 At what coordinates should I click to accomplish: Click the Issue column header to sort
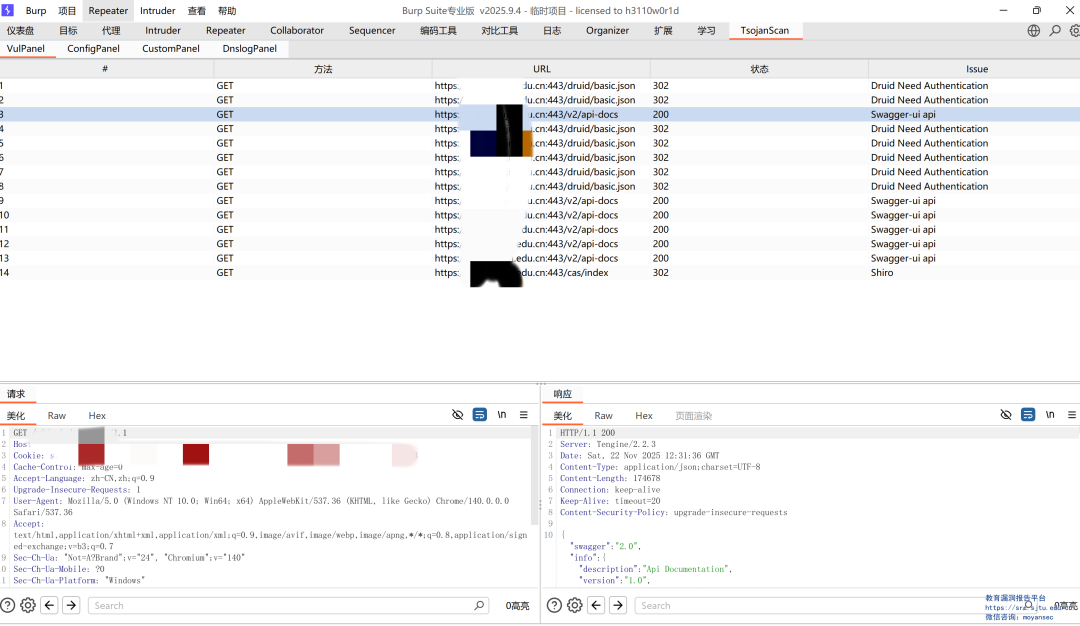coord(976,69)
